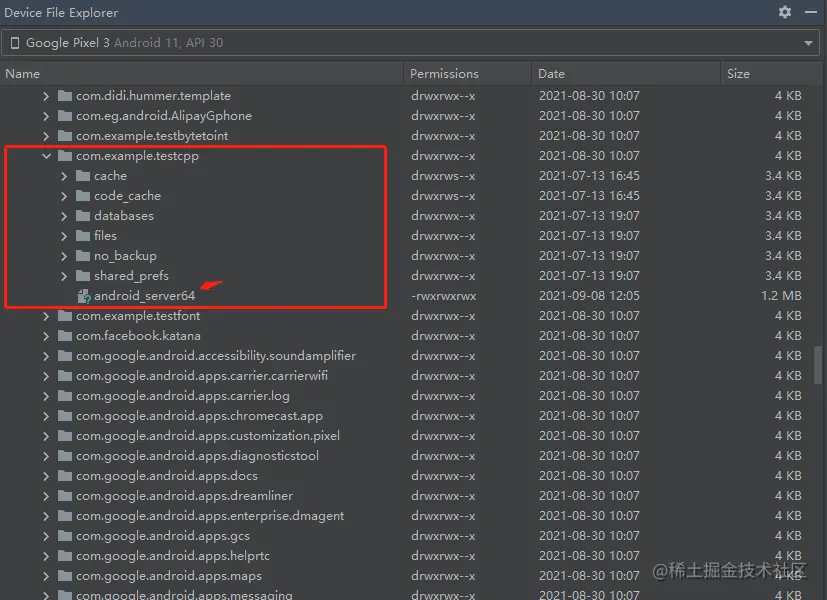Click the -rwxrwxrwx permissions value

(x=444, y=296)
